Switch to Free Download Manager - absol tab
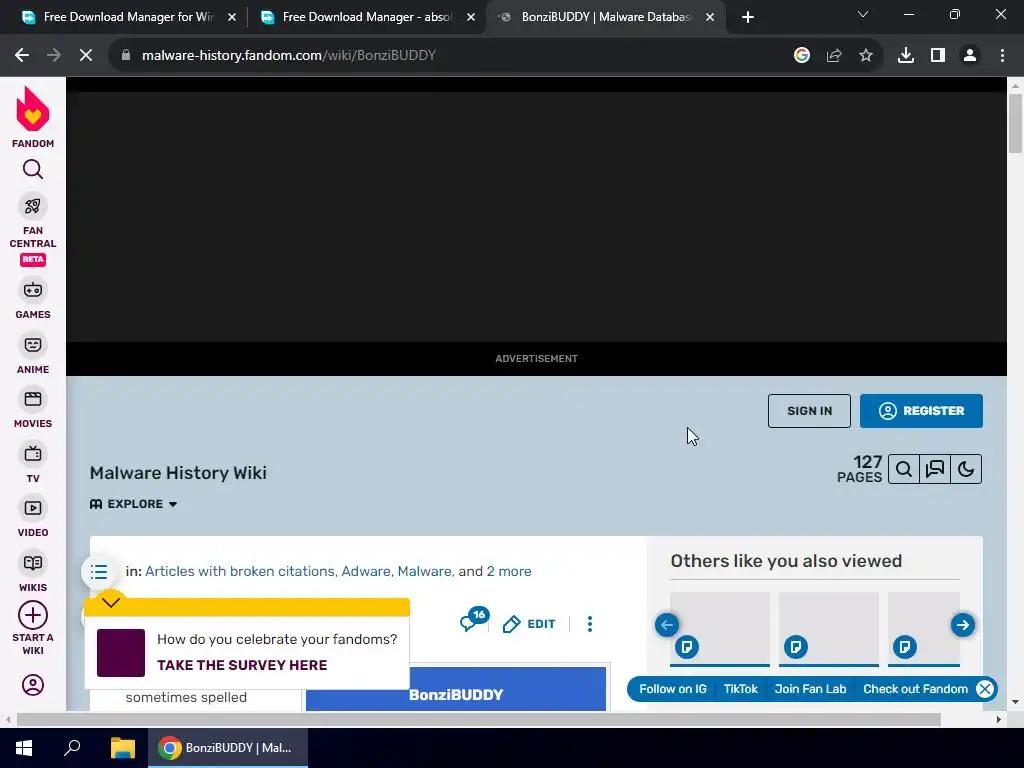 367,17
